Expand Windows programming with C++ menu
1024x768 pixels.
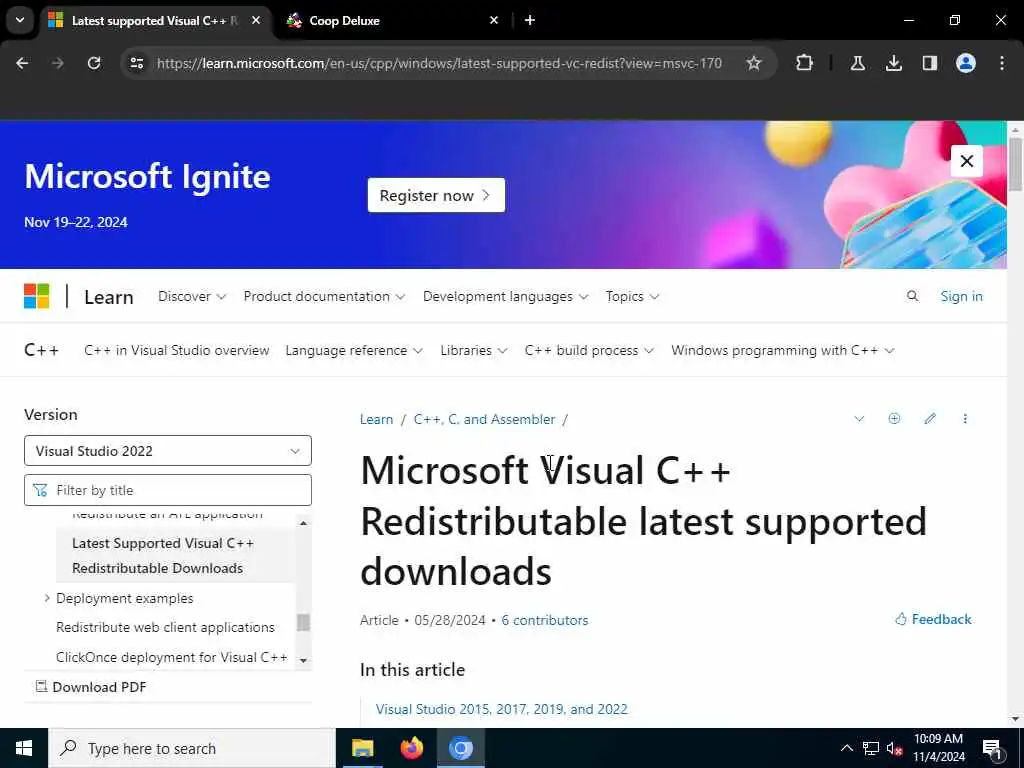click(x=782, y=350)
